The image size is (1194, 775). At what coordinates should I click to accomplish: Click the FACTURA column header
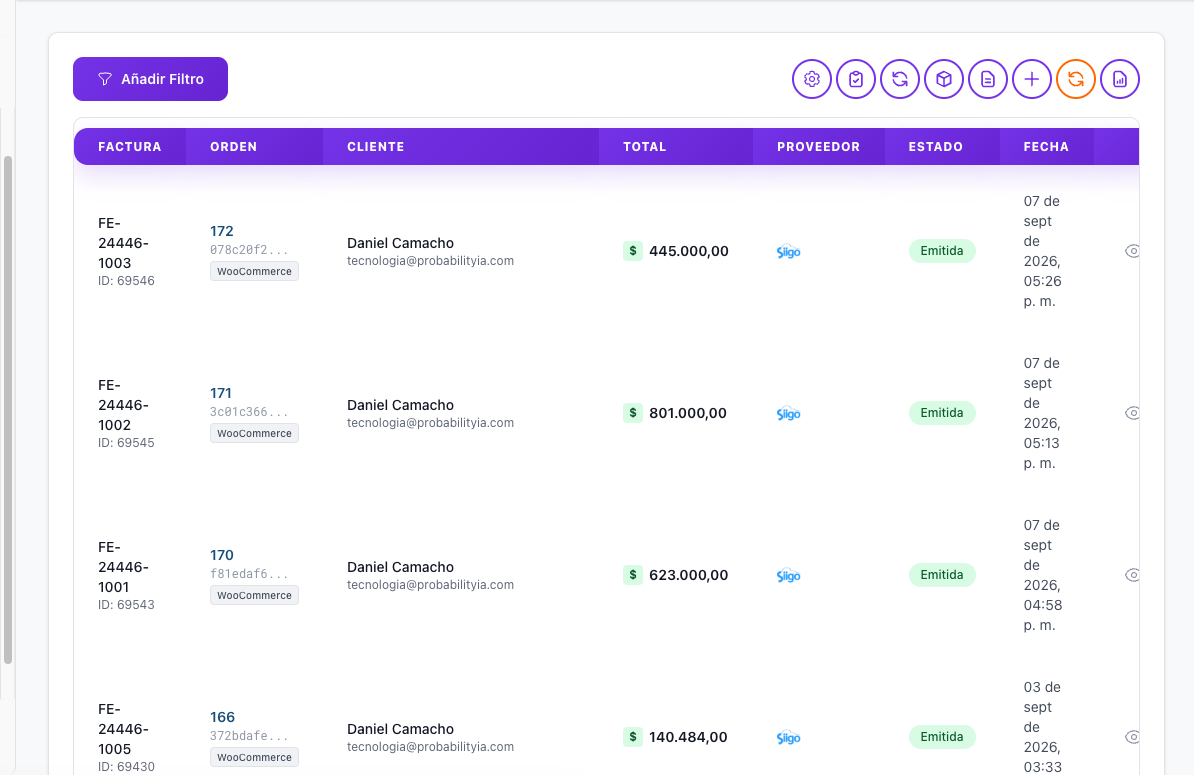pyautogui.click(x=129, y=147)
